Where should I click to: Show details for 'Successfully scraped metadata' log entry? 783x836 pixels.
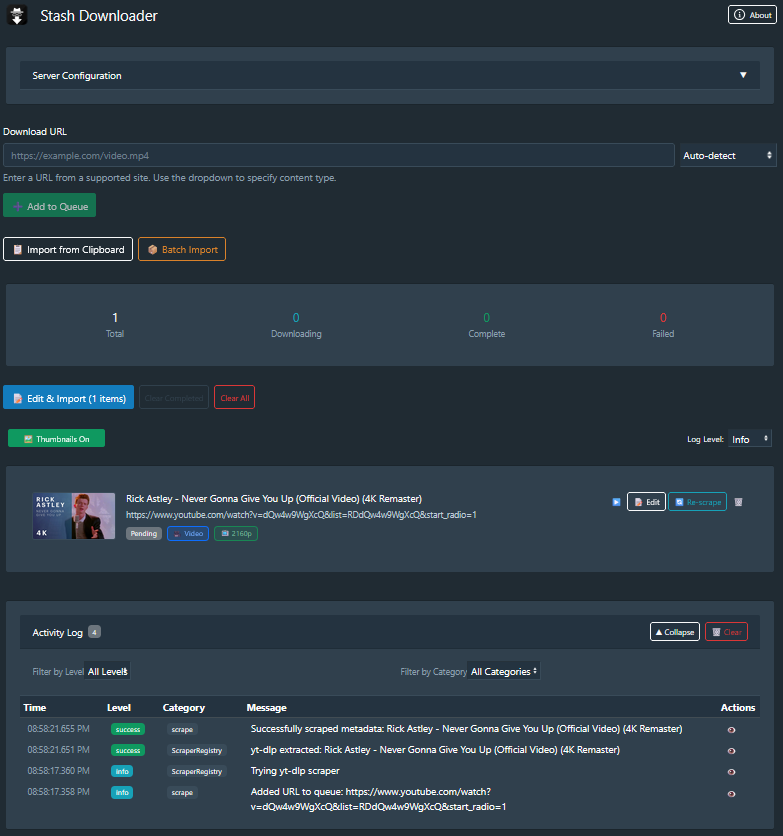pos(731,729)
